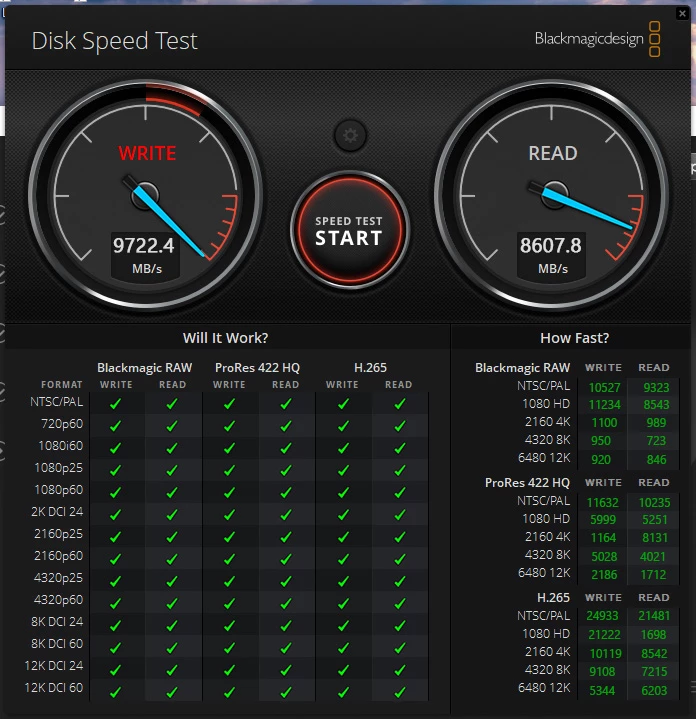
Task: Click ProRes 422 HQ 1080 HD read value 5251
Action: point(655,520)
